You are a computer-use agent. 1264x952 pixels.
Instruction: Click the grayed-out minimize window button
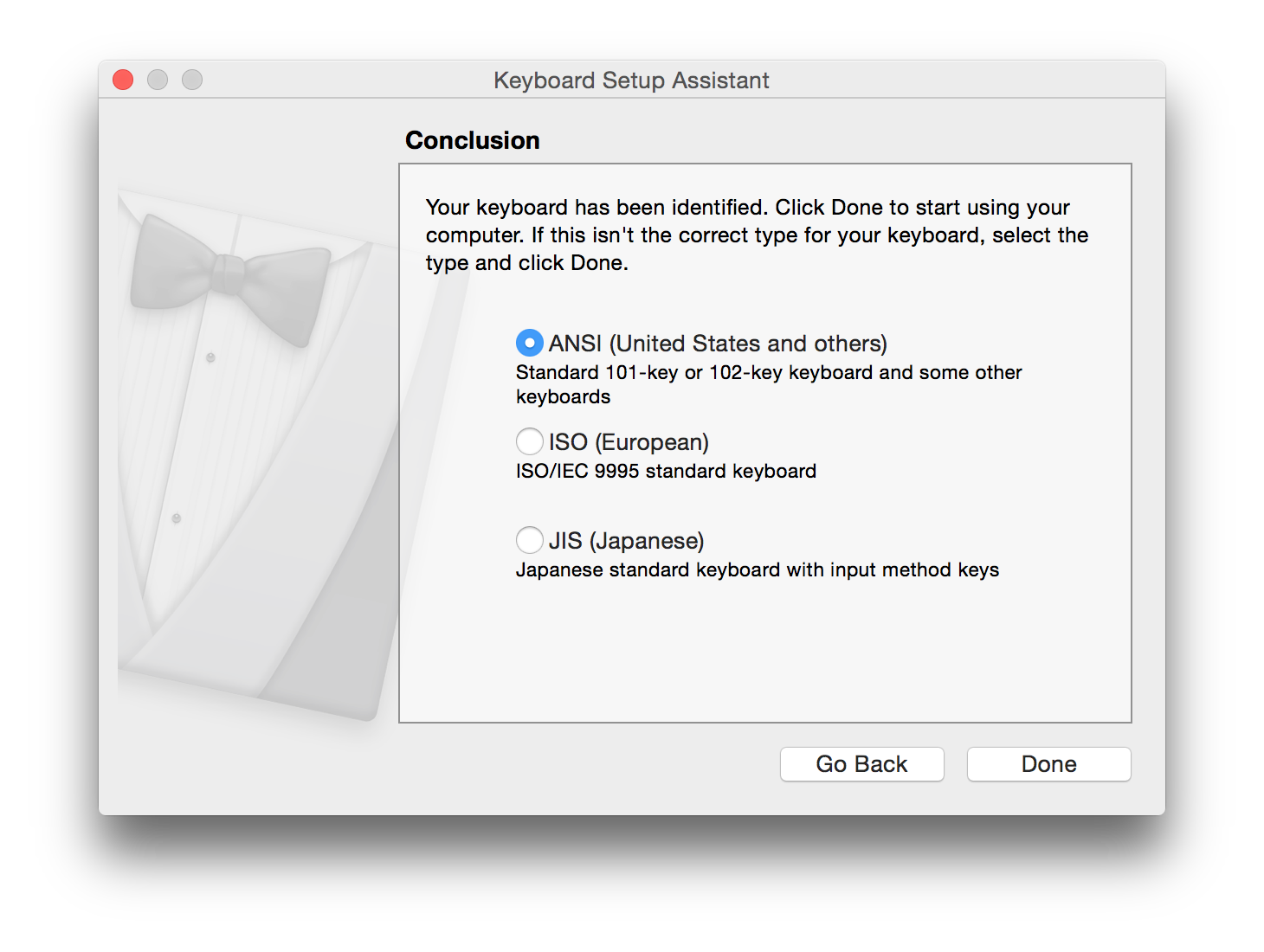pyautogui.click(x=158, y=80)
